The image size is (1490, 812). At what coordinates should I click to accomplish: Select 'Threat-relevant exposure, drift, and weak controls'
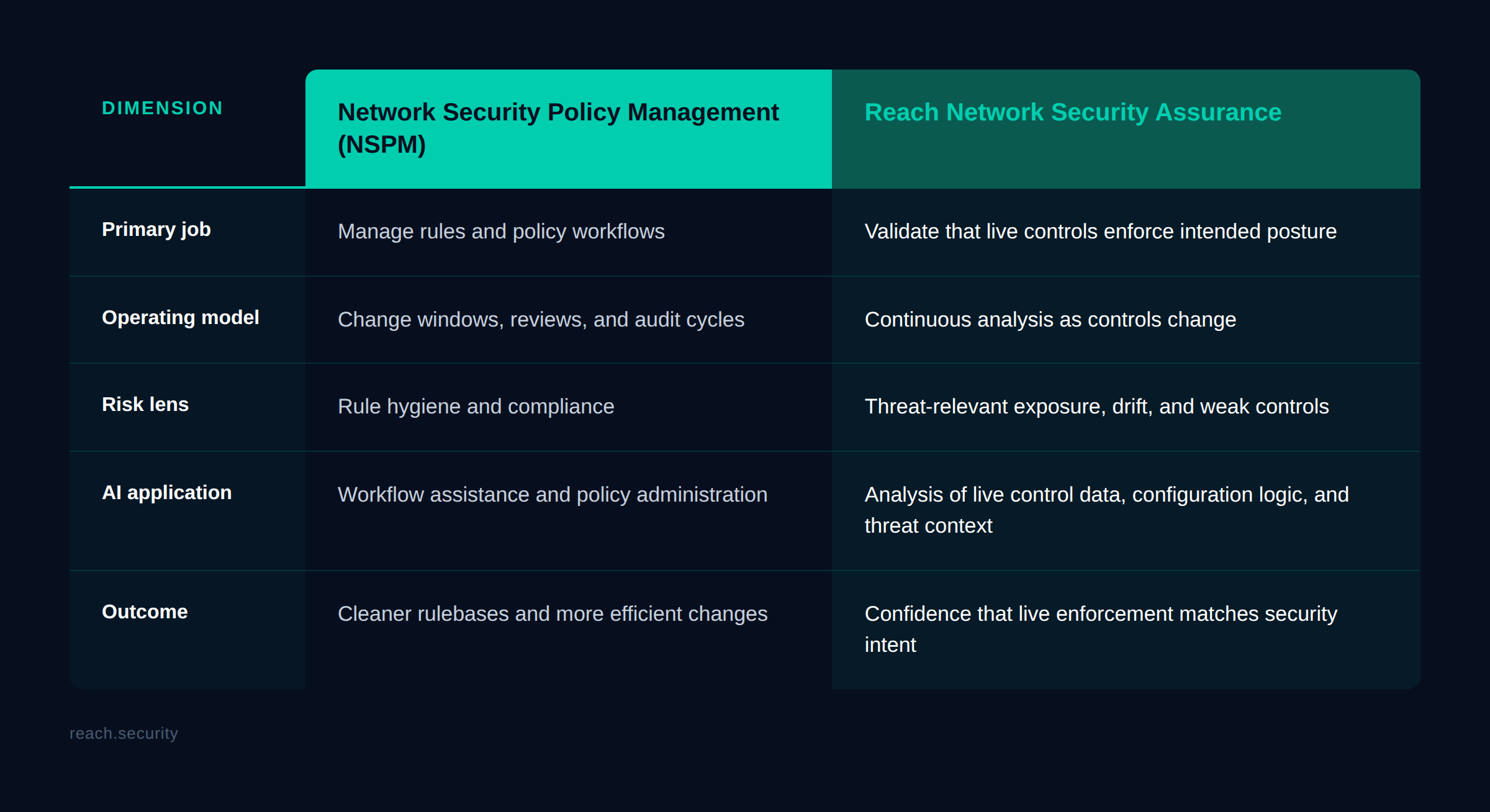coord(1097,407)
